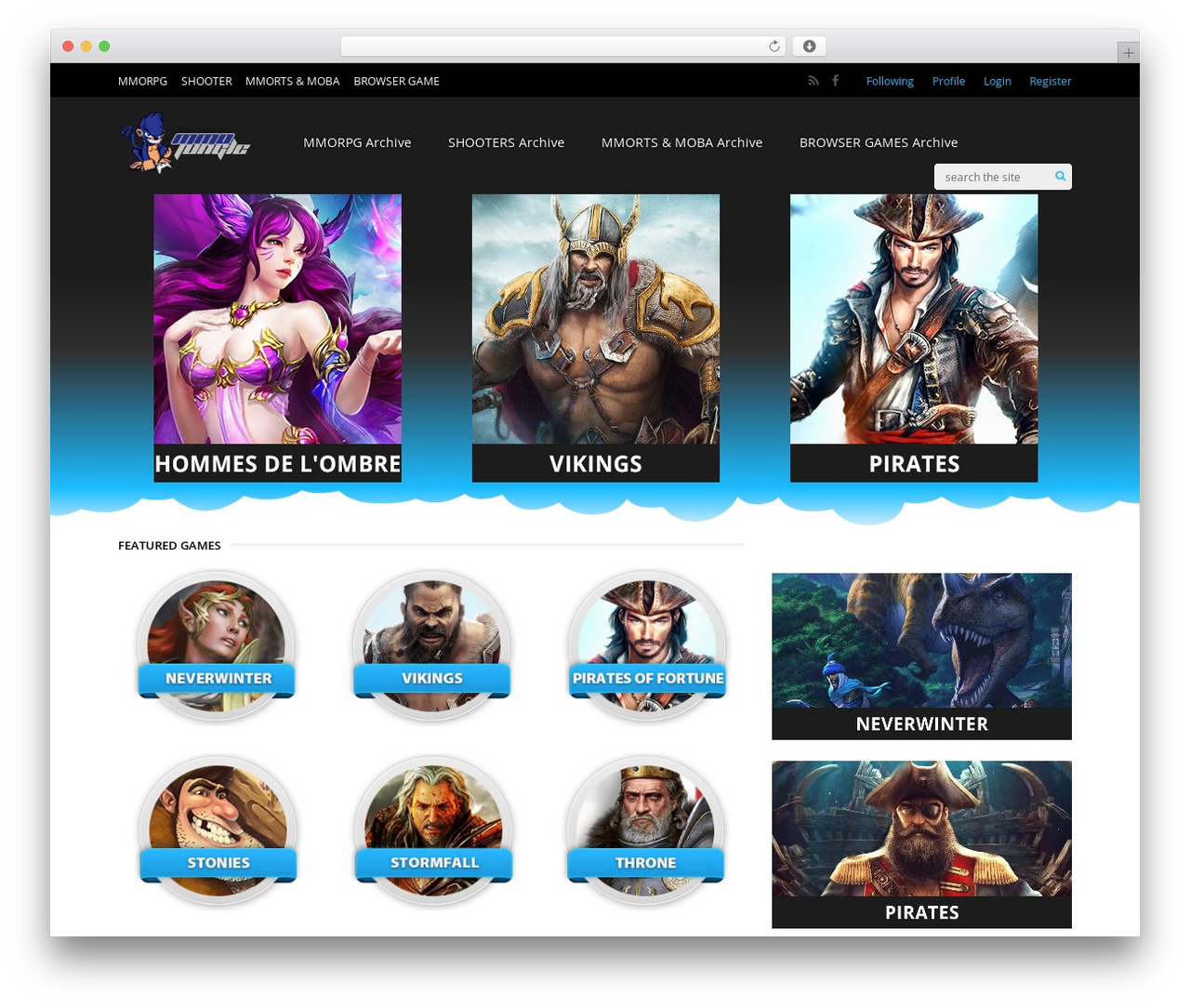
Task: Open browser downloads icon
Action: pos(810,46)
